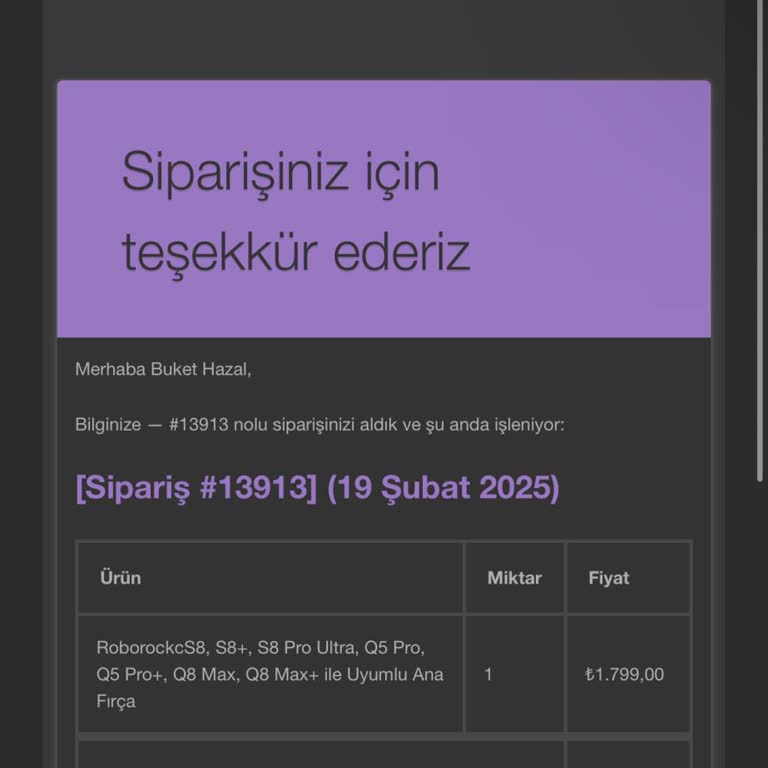
Task: Click the 'Fiyat' column header
Action: (609, 578)
